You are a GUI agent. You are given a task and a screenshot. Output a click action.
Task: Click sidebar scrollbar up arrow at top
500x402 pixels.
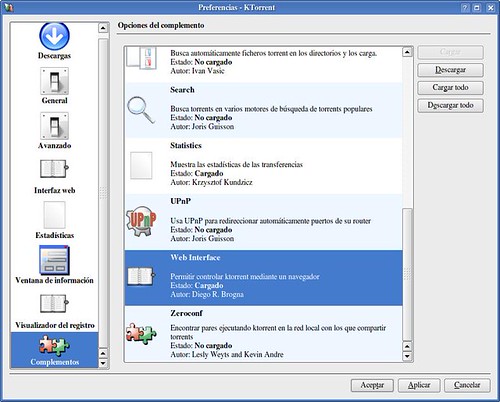tap(103, 28)
